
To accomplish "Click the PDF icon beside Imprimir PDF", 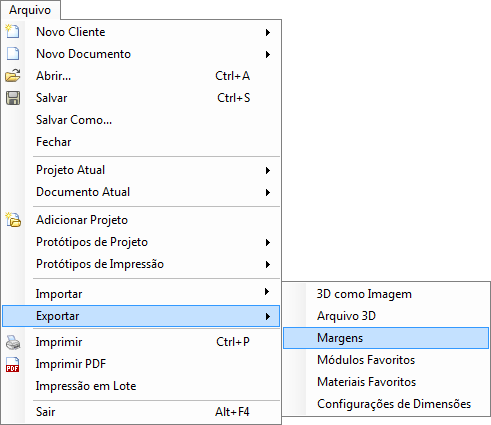I will pos(13,364).
